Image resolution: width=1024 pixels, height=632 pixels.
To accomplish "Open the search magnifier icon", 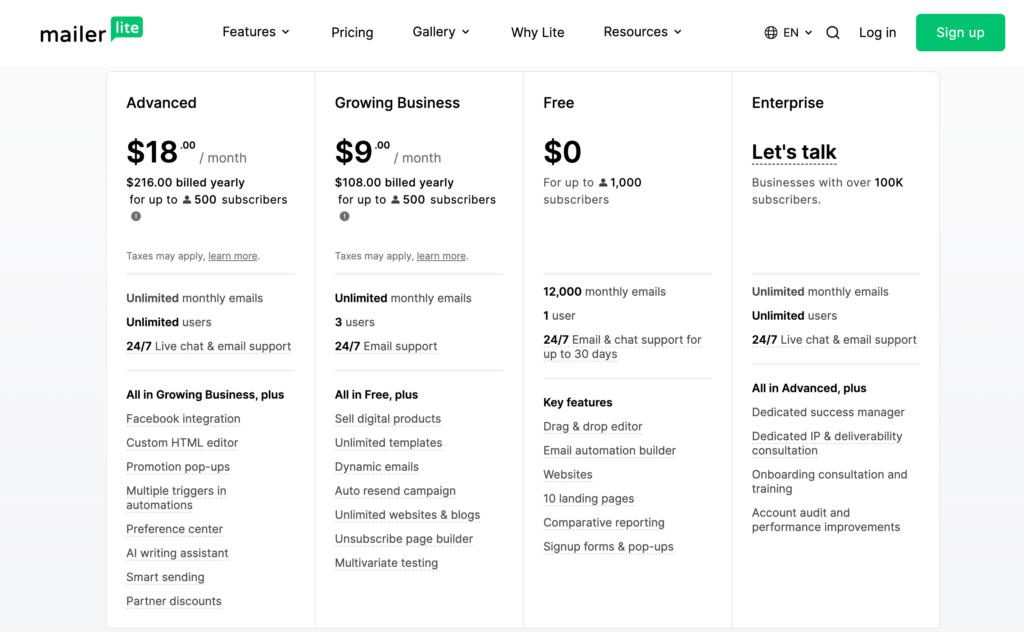I will (x=832, y=32).
